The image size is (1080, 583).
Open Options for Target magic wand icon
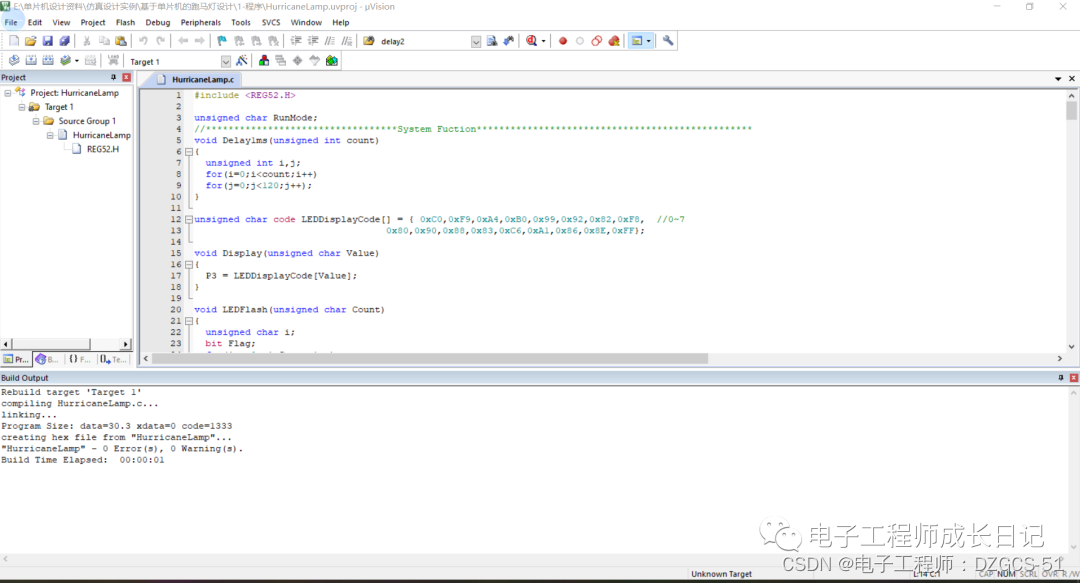(242, 61)
